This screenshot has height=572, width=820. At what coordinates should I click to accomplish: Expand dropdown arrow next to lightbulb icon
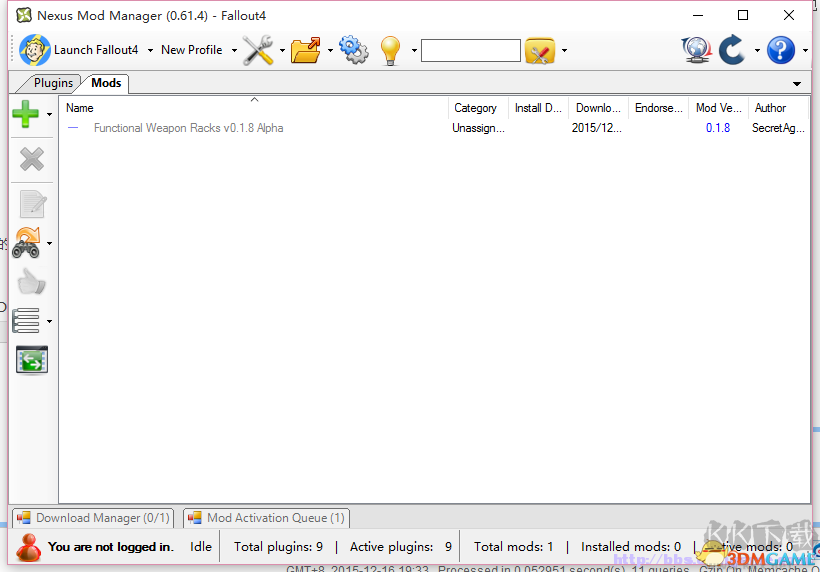pyautogui.click(x=414, y=51)
